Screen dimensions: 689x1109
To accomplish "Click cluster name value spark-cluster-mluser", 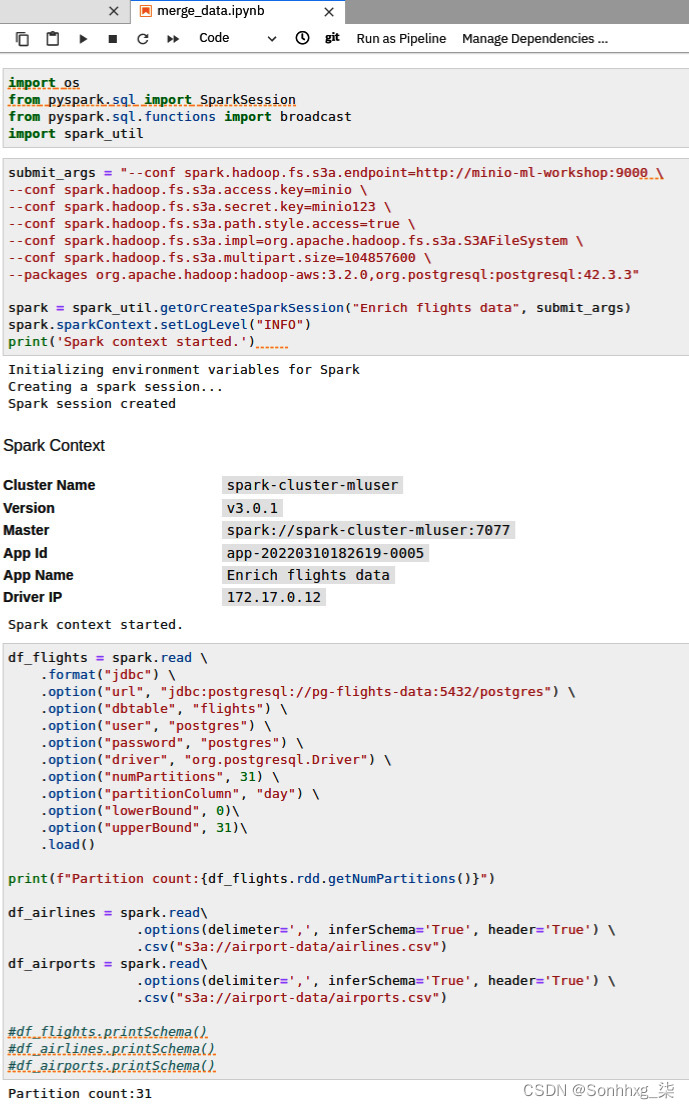I will coord(312,485).
